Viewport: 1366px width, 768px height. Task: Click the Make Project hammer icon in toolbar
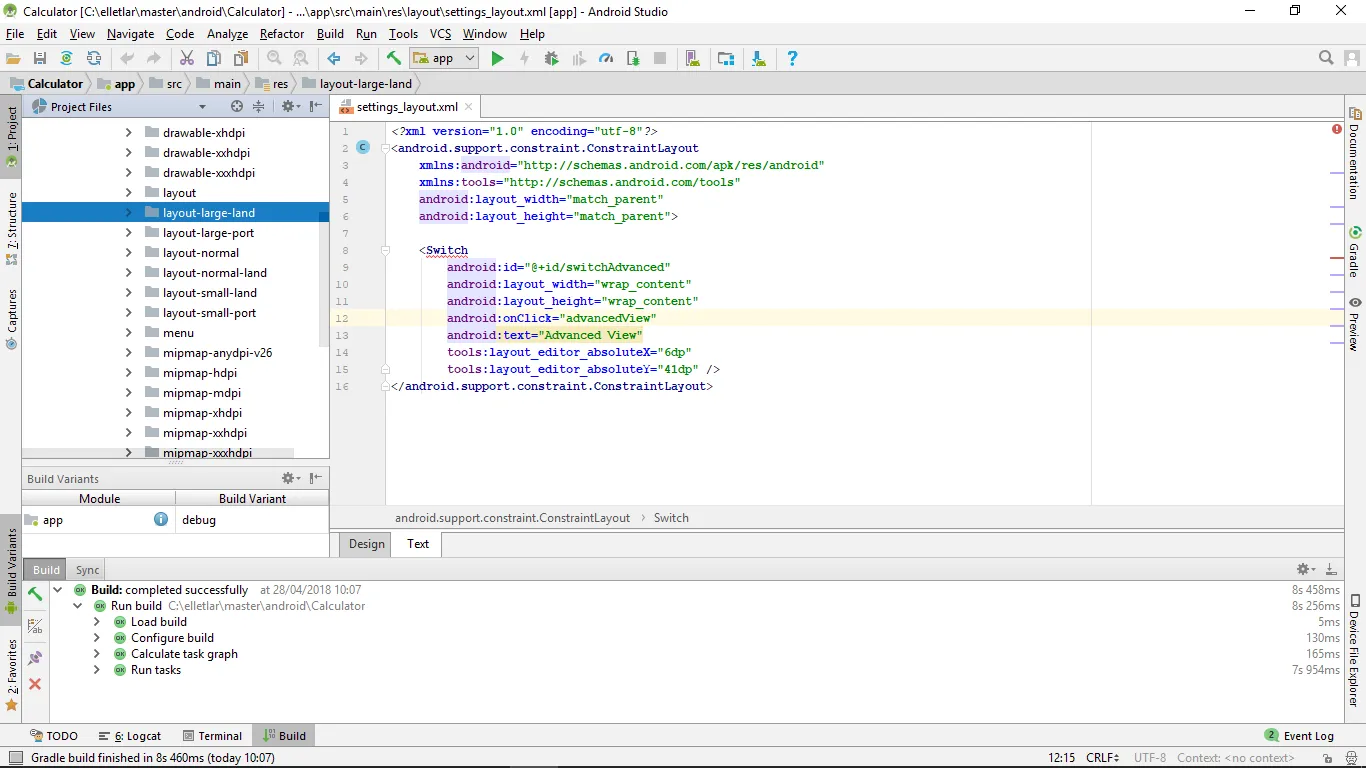pyautogui.click(x=394, y=59)
